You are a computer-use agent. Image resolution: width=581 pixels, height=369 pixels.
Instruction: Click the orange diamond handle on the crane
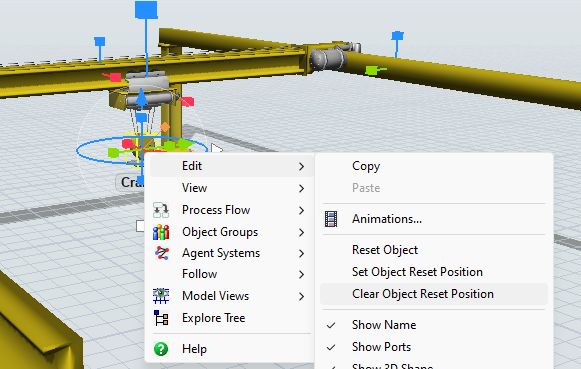coord(165,127)
